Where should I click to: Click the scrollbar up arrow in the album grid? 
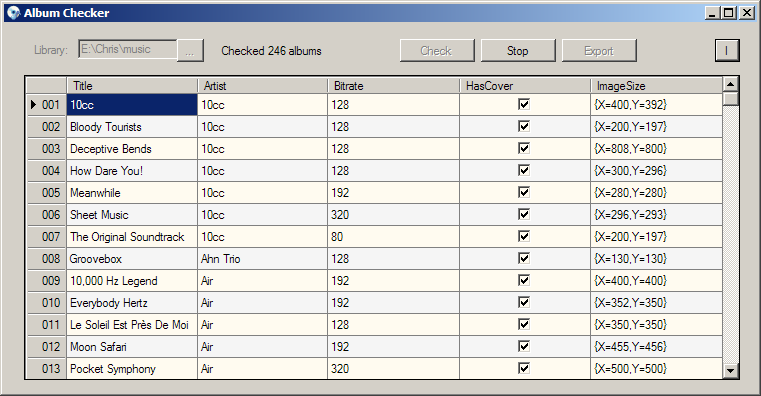[730, 84]
